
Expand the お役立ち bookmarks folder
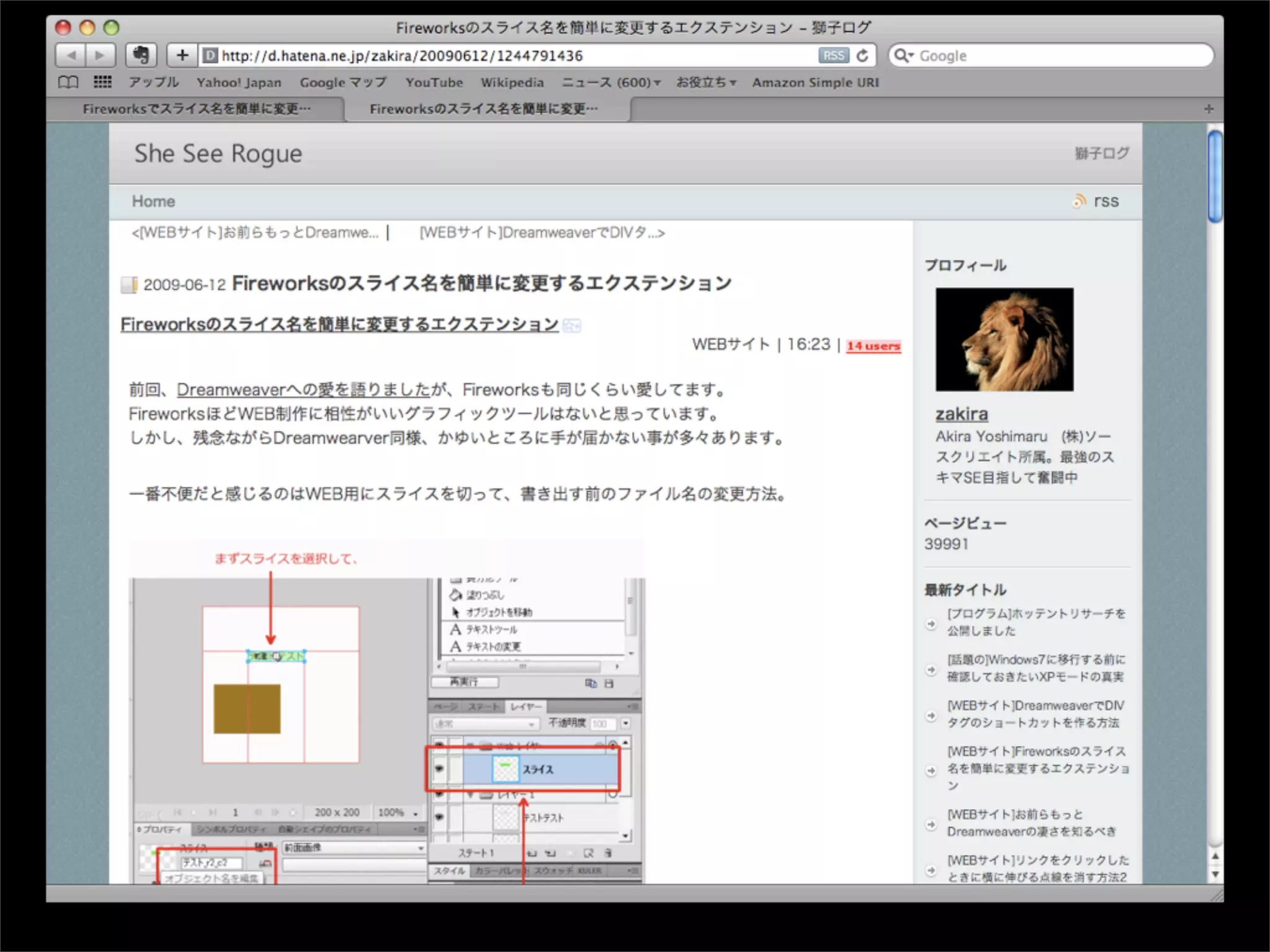706,82
